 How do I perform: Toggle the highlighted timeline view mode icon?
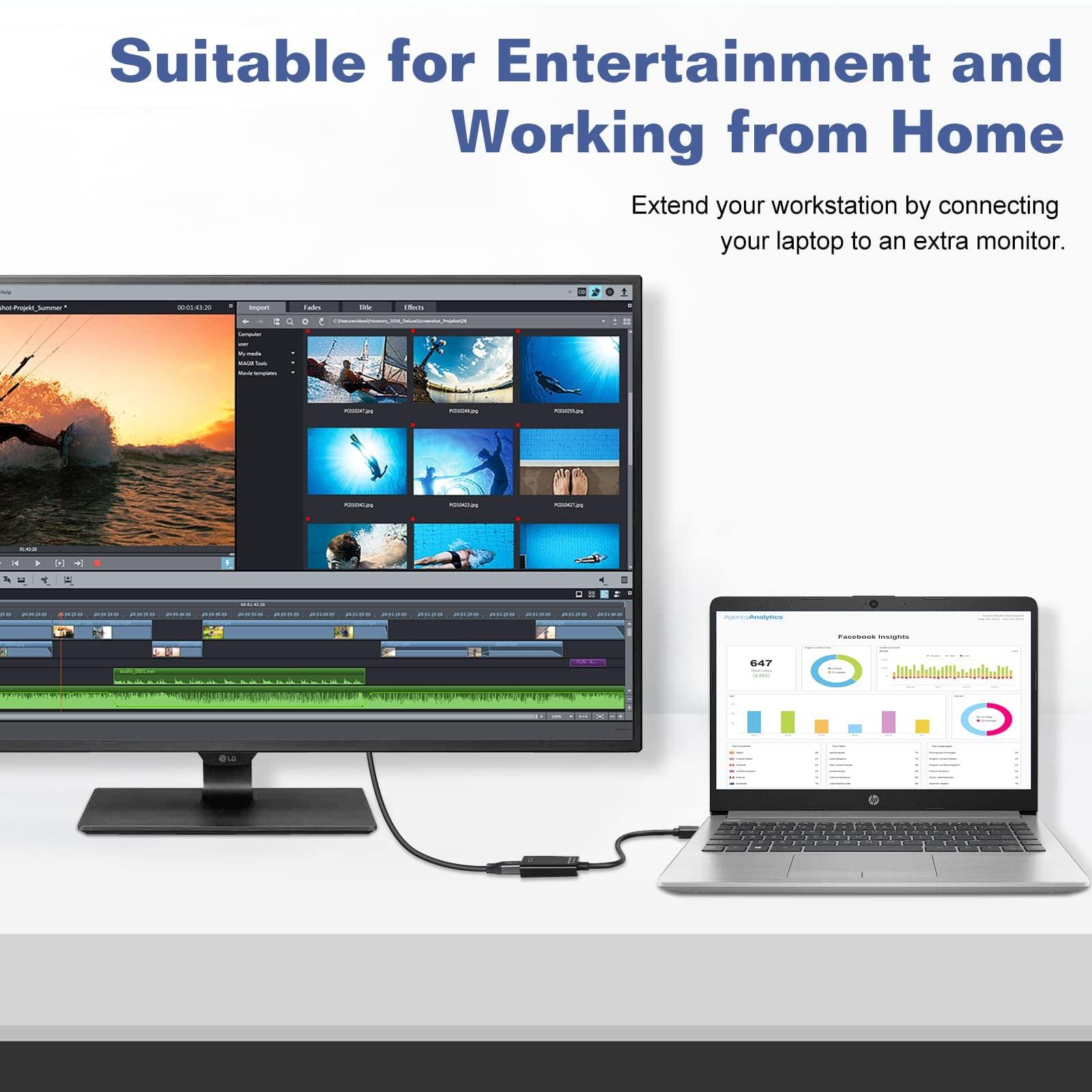tap(604, 594)
